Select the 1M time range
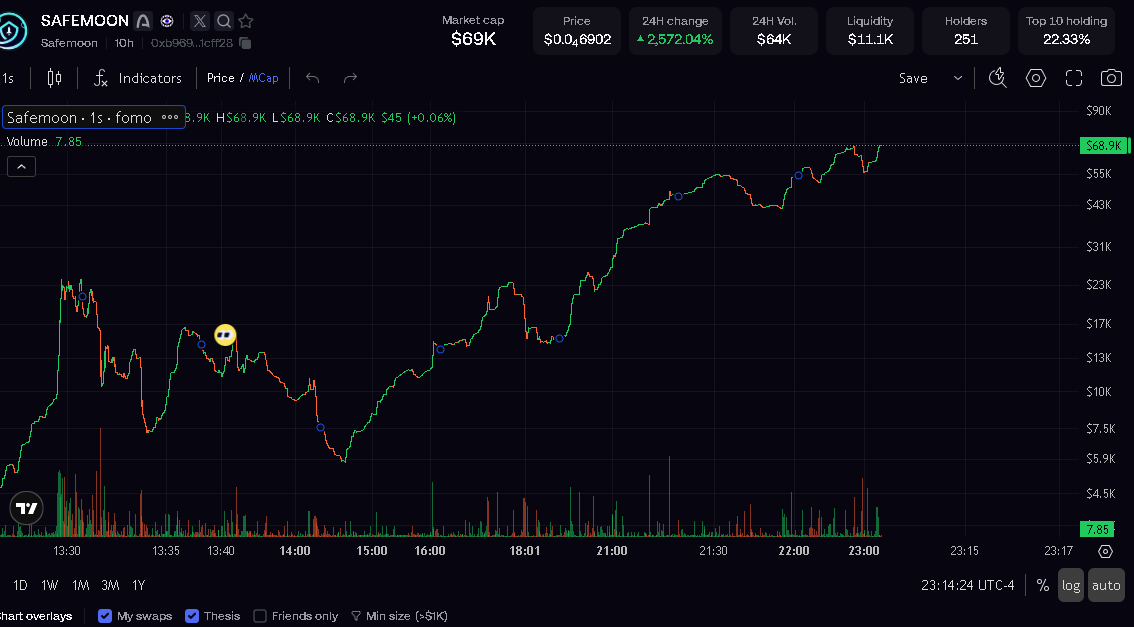 (80, 585)
